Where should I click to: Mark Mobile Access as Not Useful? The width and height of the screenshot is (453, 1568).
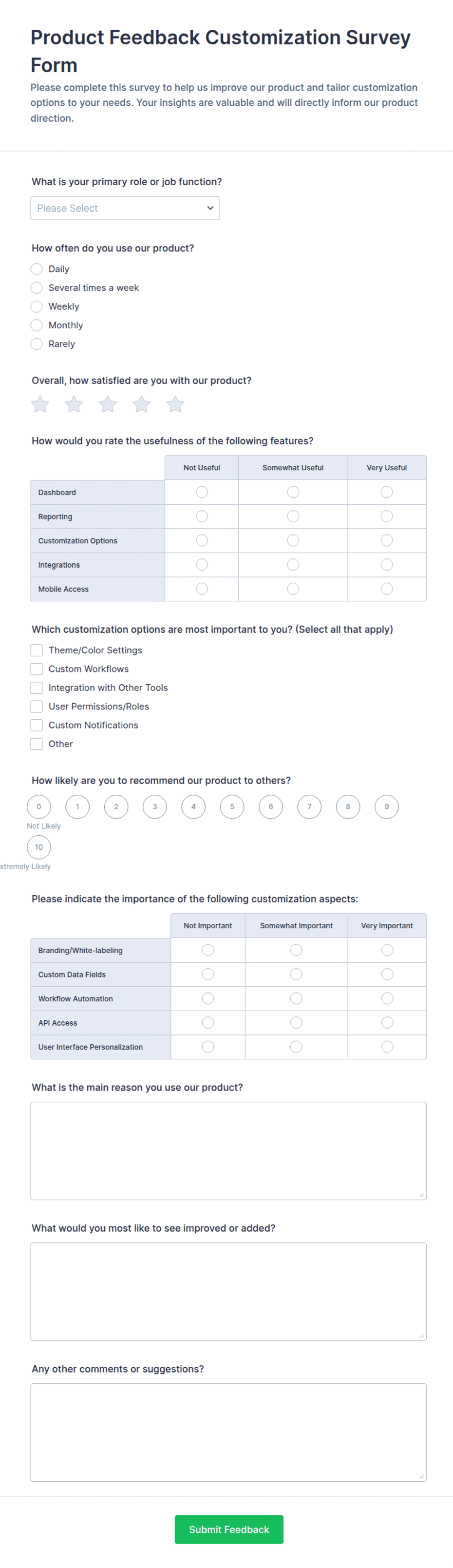click(x=202, y=589)
